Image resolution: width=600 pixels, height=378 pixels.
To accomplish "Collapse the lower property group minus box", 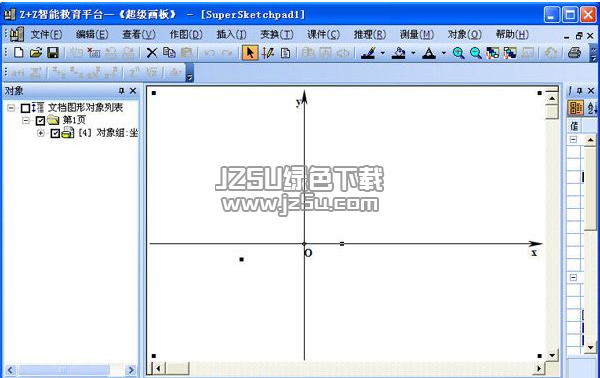I will point(573,277).
